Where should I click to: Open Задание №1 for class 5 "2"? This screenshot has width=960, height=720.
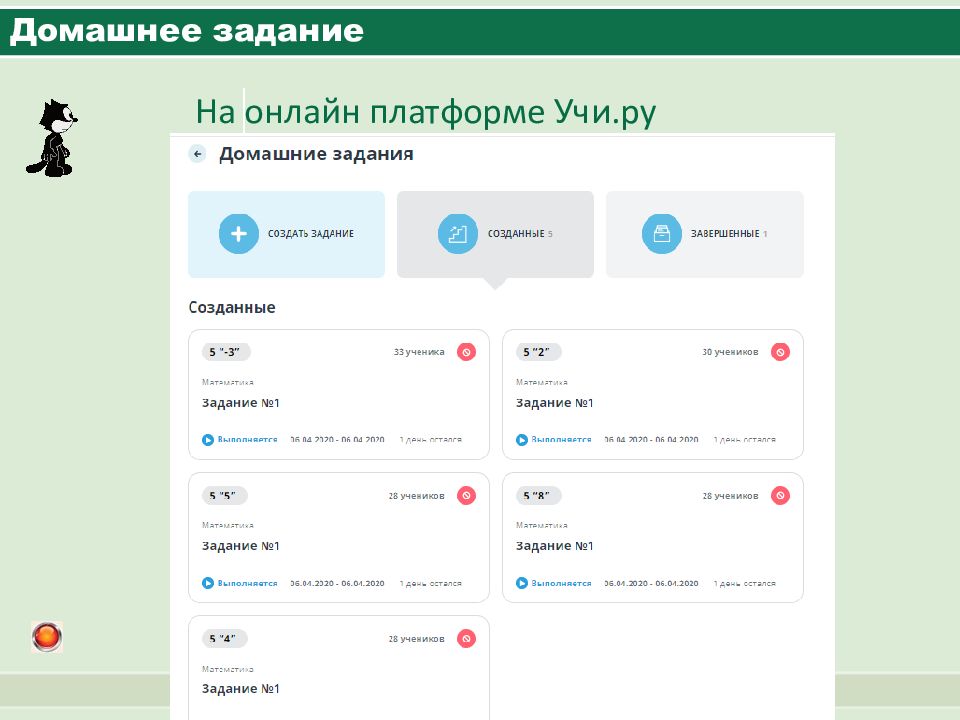(555, 403)
